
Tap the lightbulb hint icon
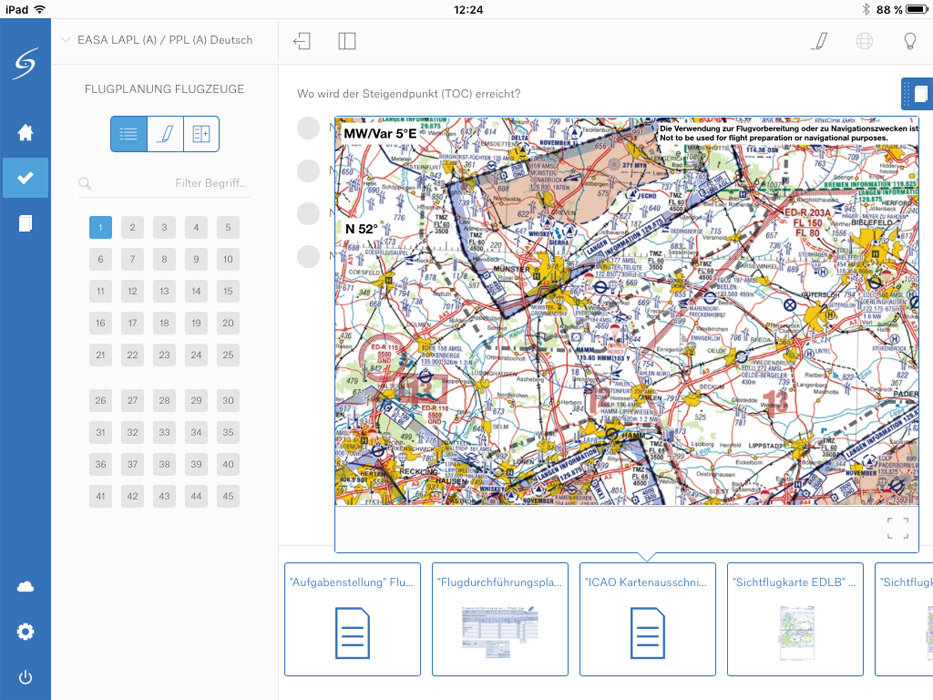[910, 41]
